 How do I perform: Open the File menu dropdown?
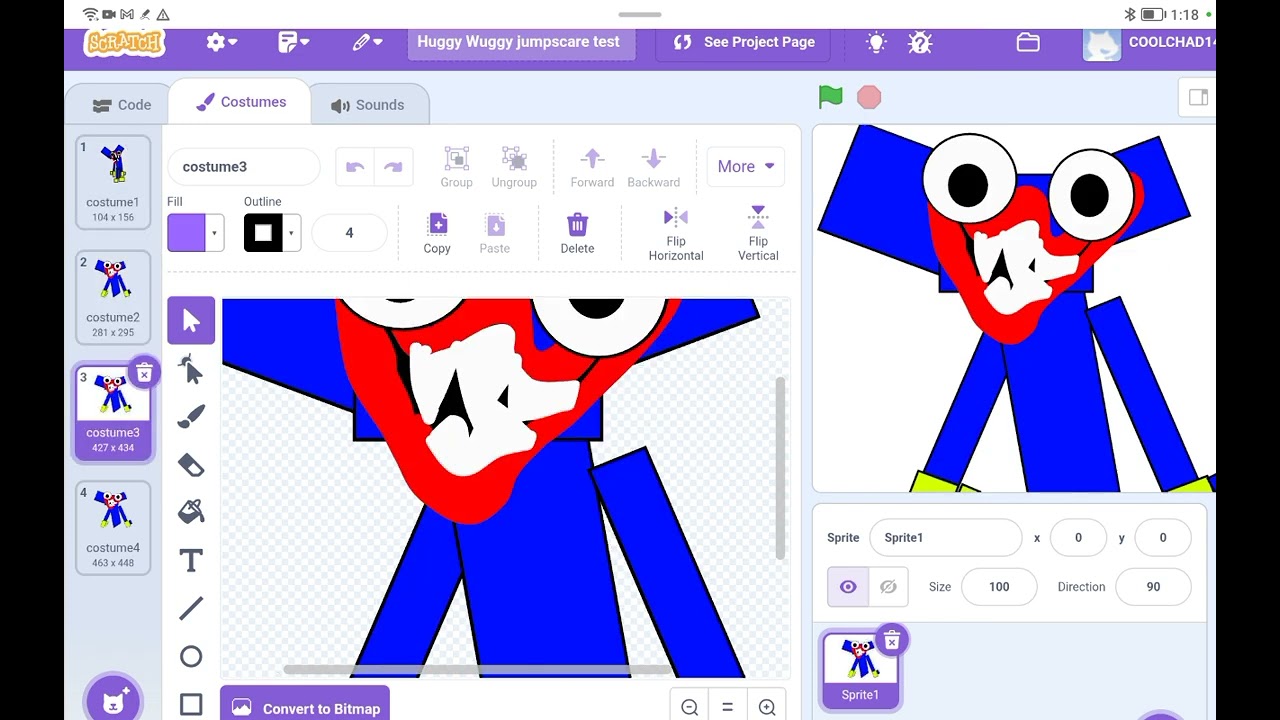(294, 42)
